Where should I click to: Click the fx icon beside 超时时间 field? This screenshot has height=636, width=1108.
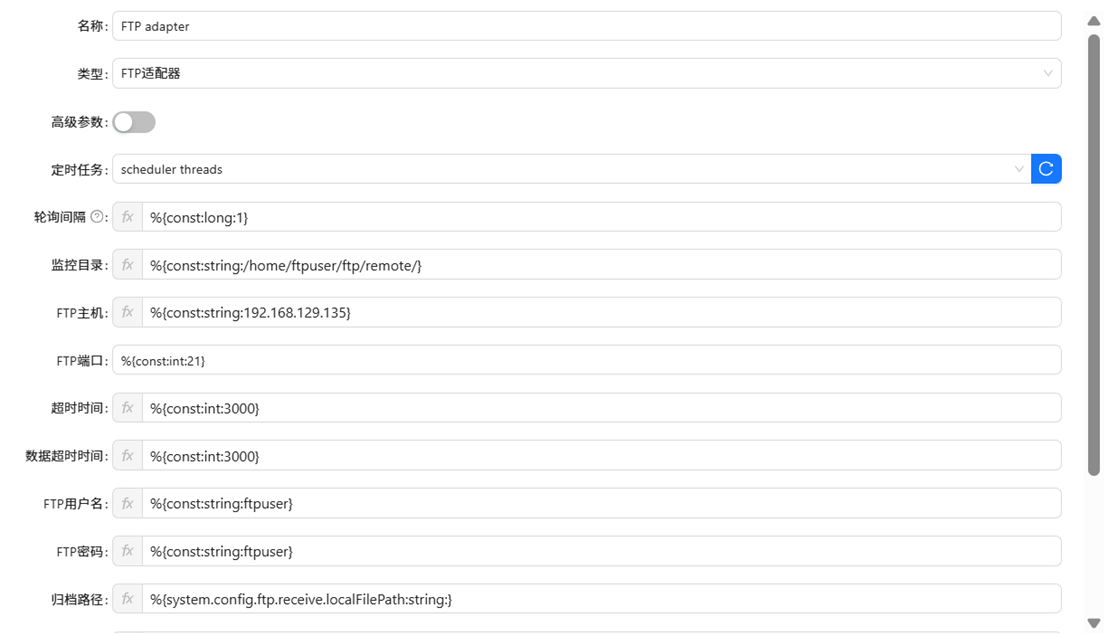point(127,408)
